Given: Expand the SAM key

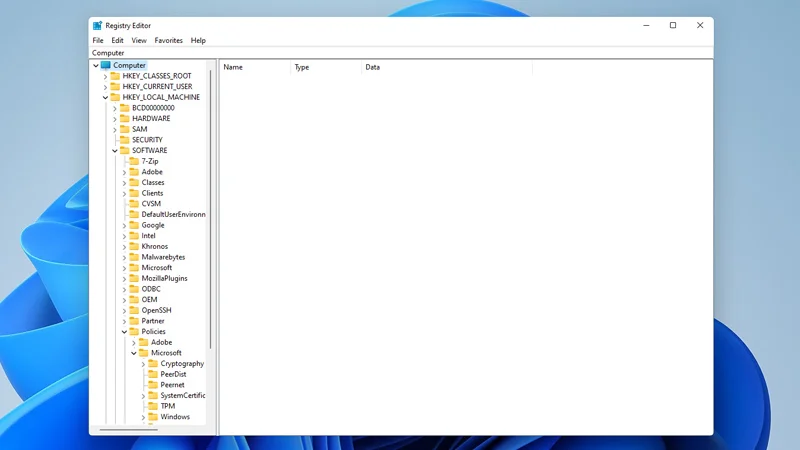Looking at the screenshot, I should [115, 130].
